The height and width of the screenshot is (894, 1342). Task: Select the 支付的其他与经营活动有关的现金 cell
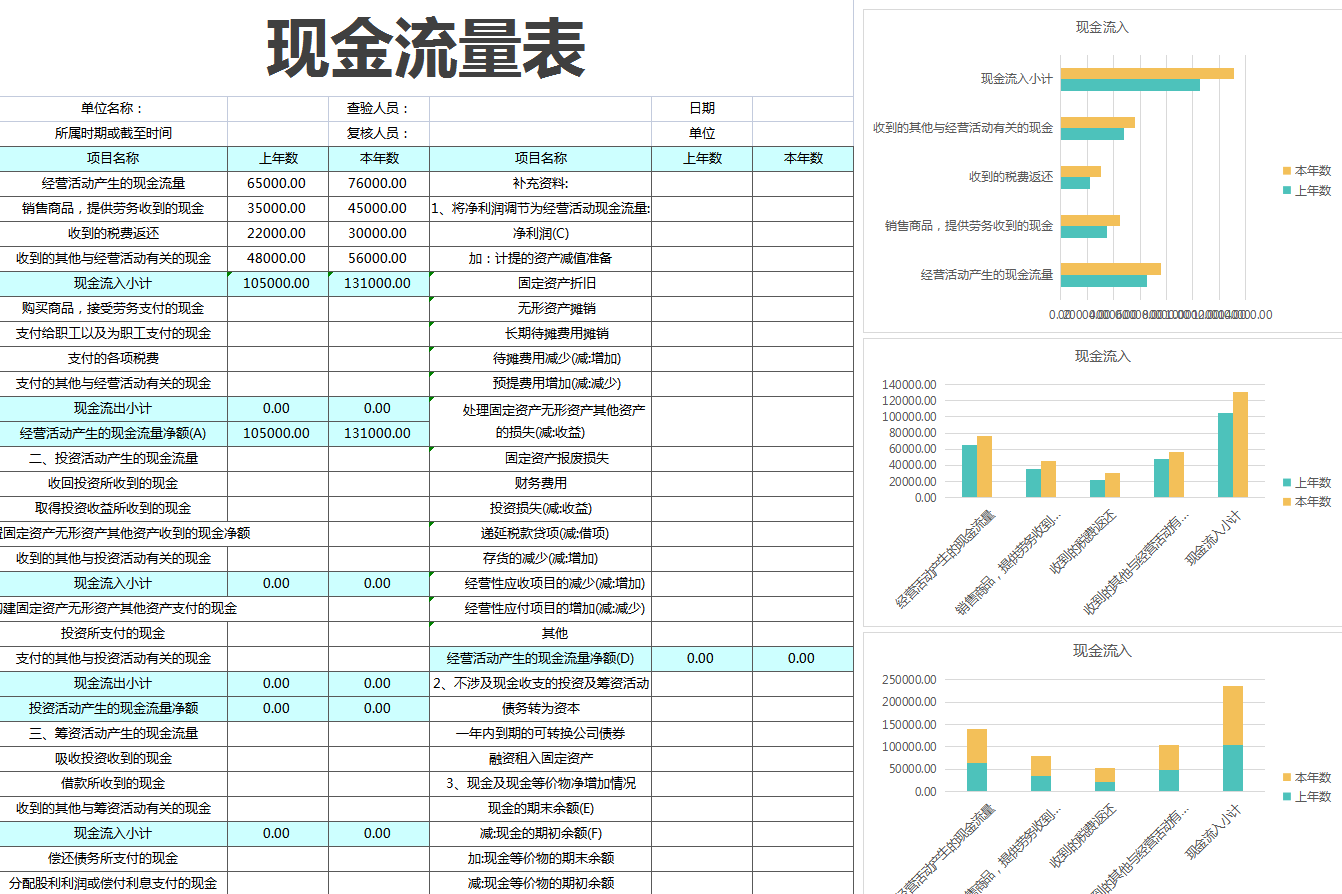pyautogui.click(x=113, y=383)
